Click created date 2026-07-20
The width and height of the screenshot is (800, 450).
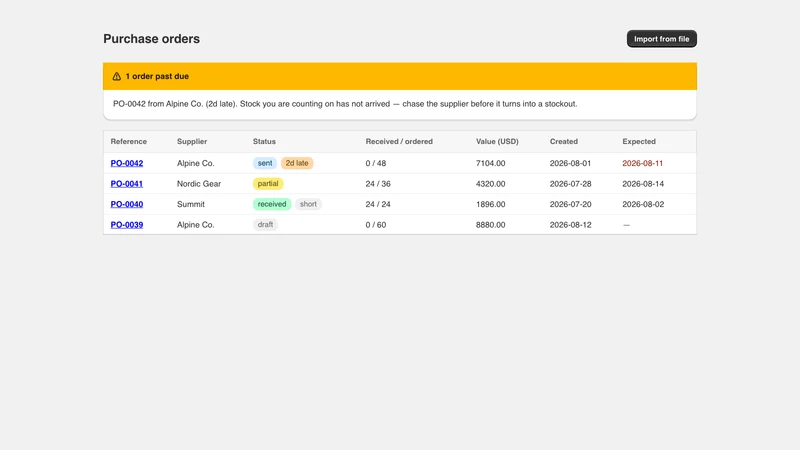click(570, 204)
